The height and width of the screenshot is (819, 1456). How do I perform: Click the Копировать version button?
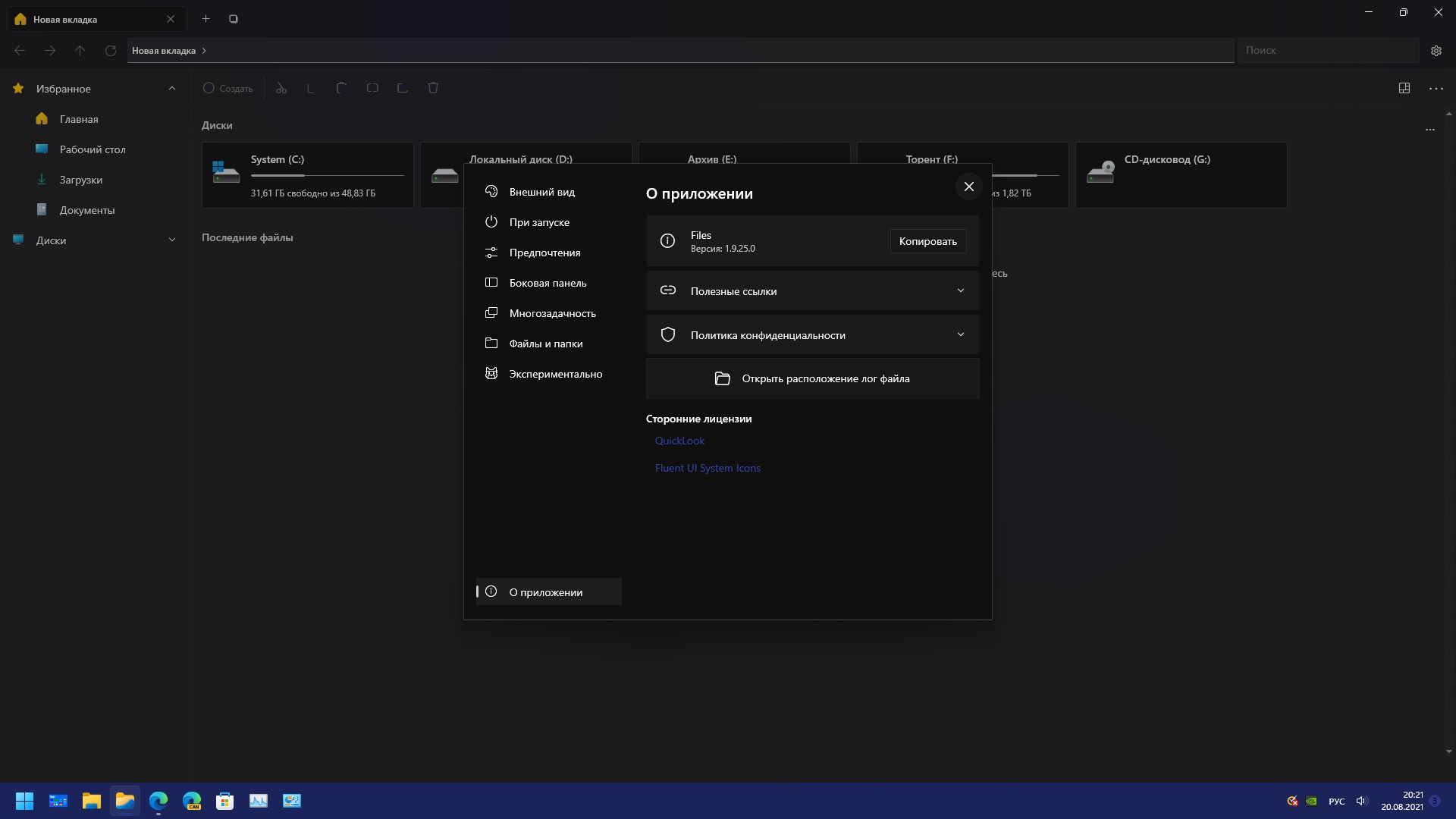tap(927, 241)
